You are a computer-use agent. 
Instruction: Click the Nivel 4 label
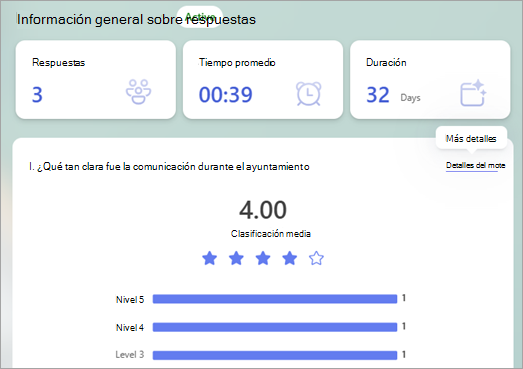[130, 328]
